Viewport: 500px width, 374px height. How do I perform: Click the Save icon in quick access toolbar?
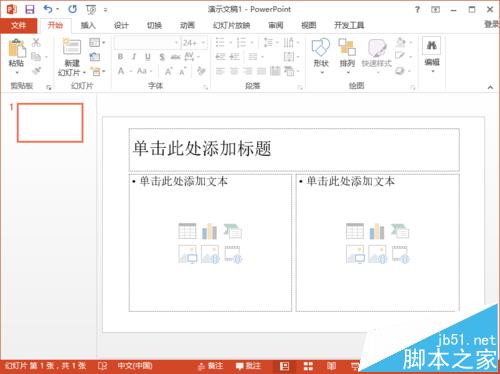[30, 9]
